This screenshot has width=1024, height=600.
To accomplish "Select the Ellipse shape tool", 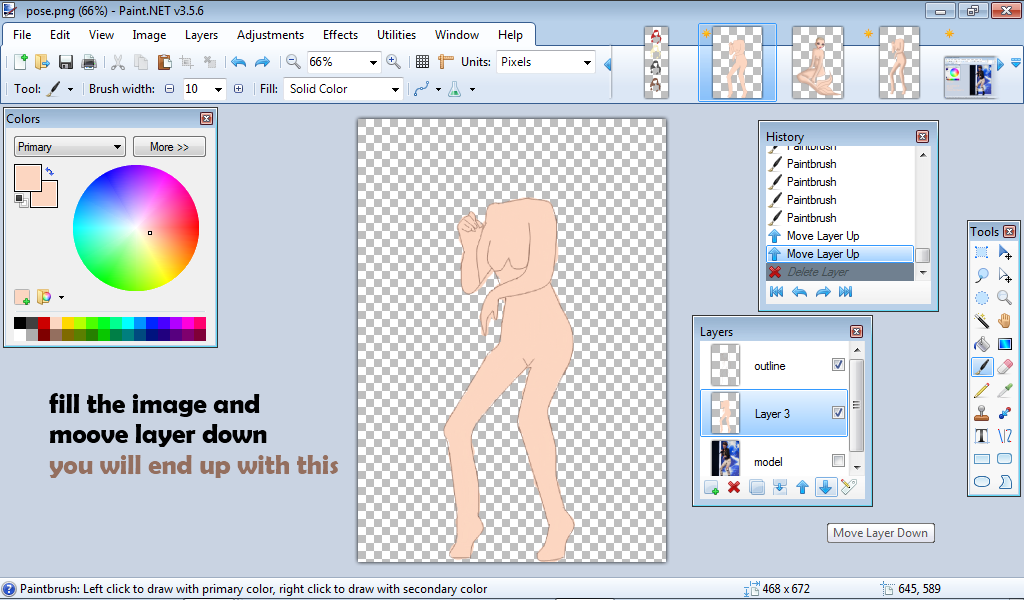I will 981,482.
